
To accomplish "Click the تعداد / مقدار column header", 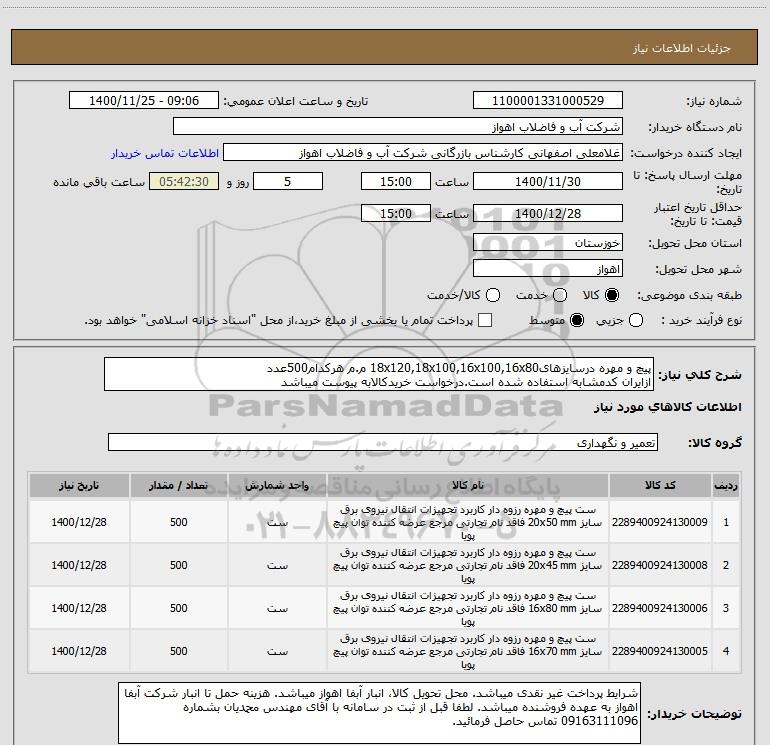I will coord(179,486).
